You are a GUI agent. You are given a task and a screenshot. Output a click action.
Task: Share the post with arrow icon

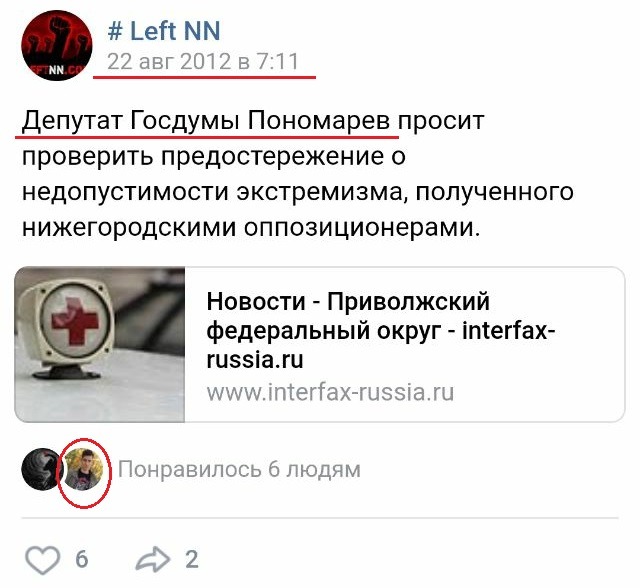tap(153, 559)
